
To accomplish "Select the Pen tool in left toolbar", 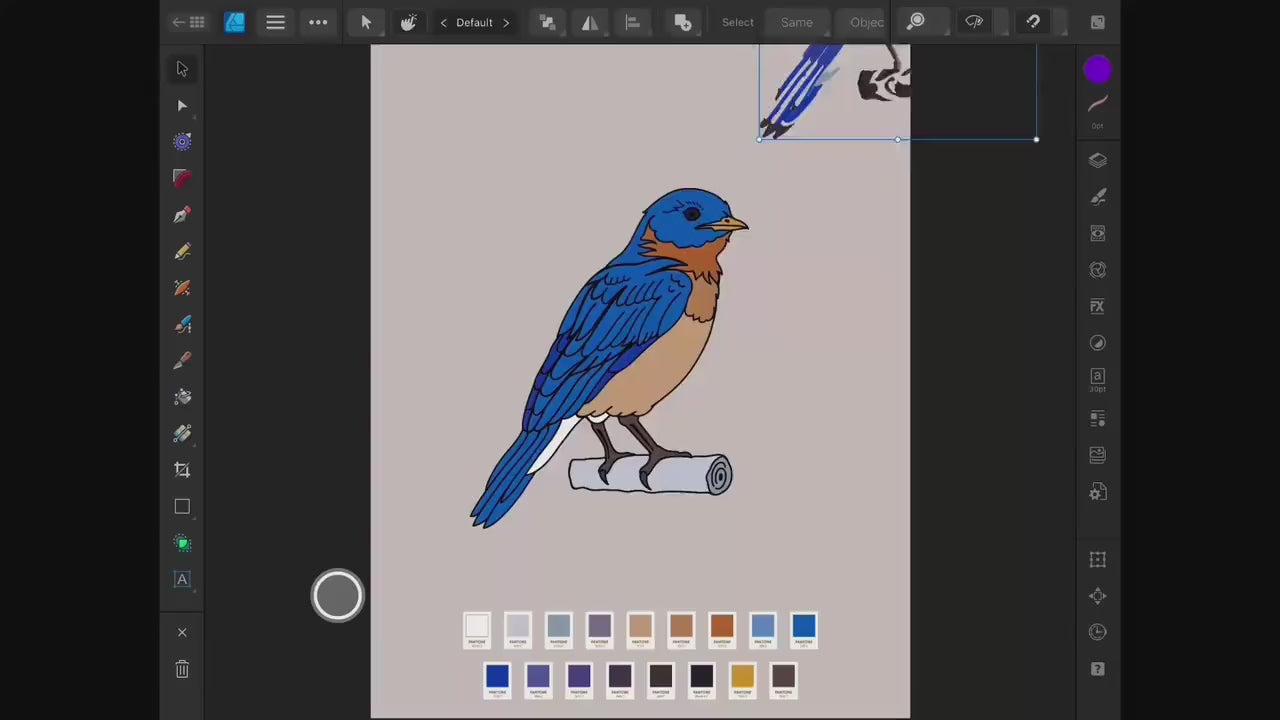I will coord(182,215).
